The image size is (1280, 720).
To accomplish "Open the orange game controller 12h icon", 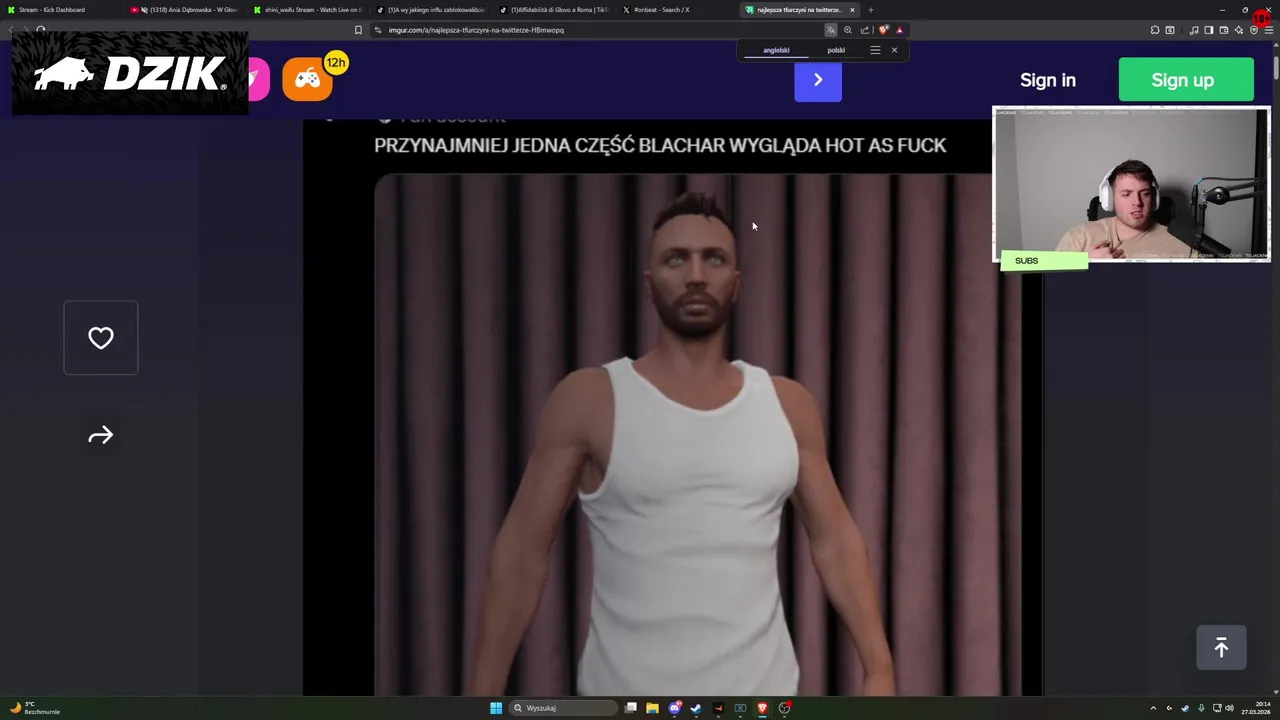I will click(x=308, y=79).
